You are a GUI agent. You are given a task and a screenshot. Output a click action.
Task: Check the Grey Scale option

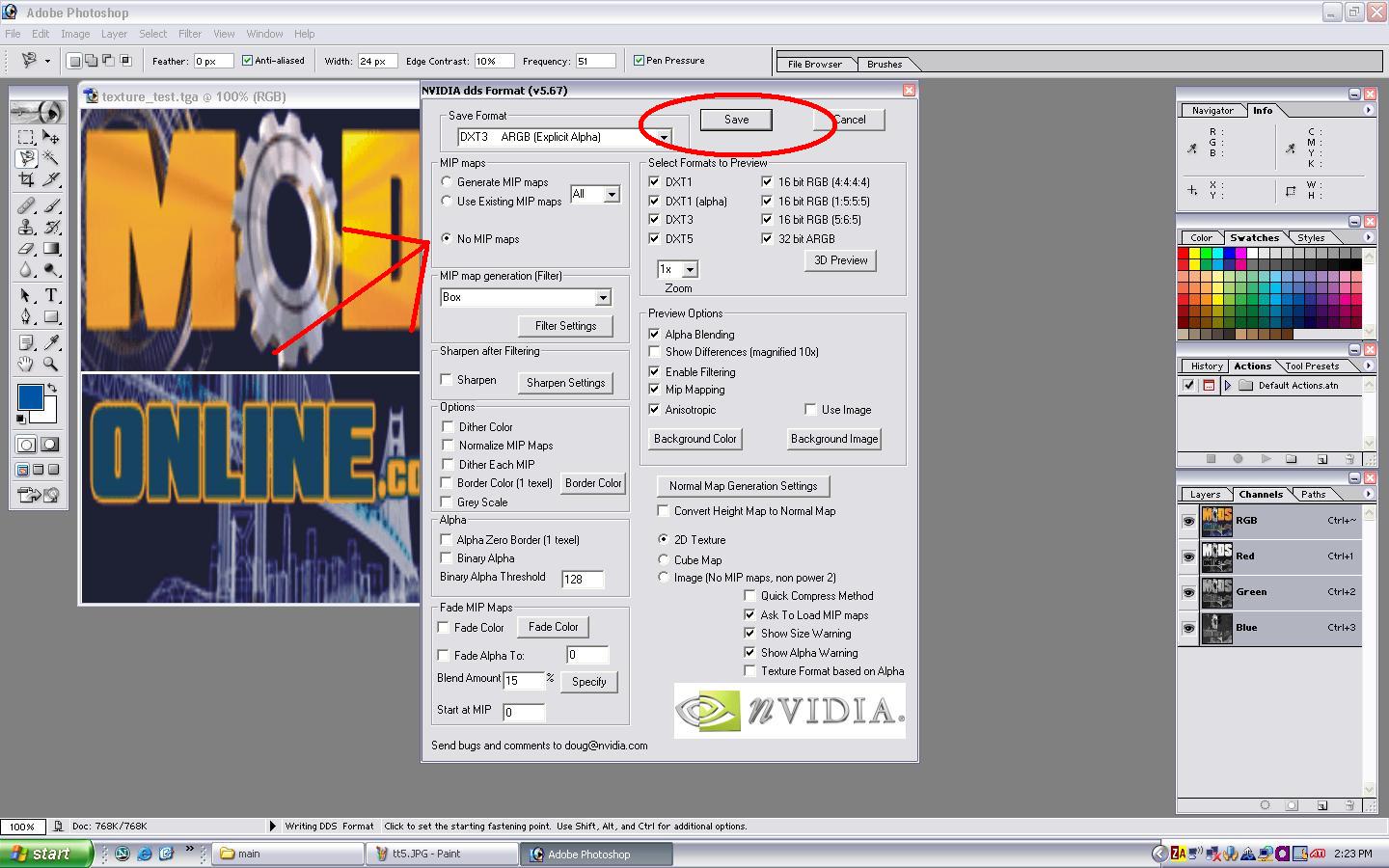448,502
